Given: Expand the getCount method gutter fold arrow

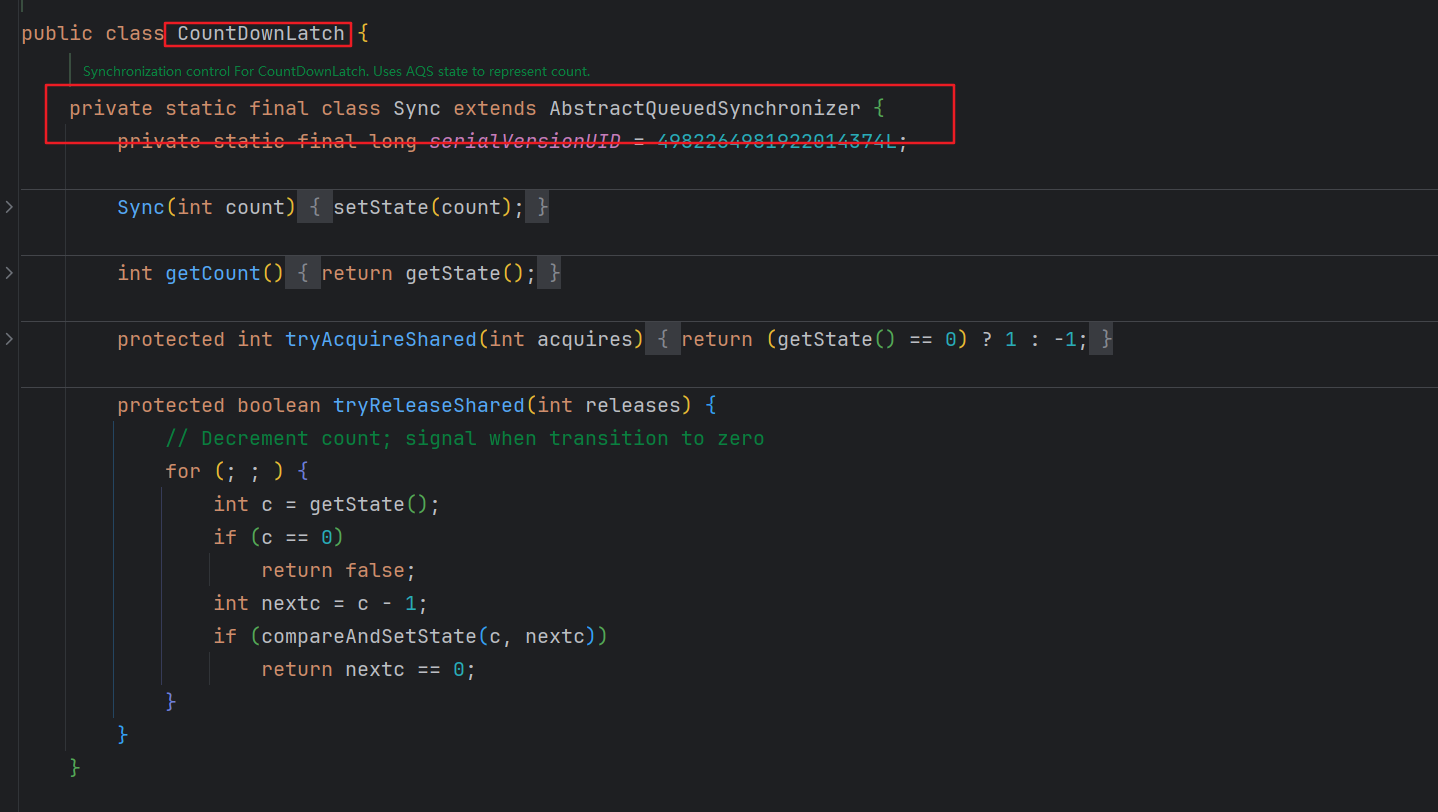Looking at the screenshot, I should (9, 273).
